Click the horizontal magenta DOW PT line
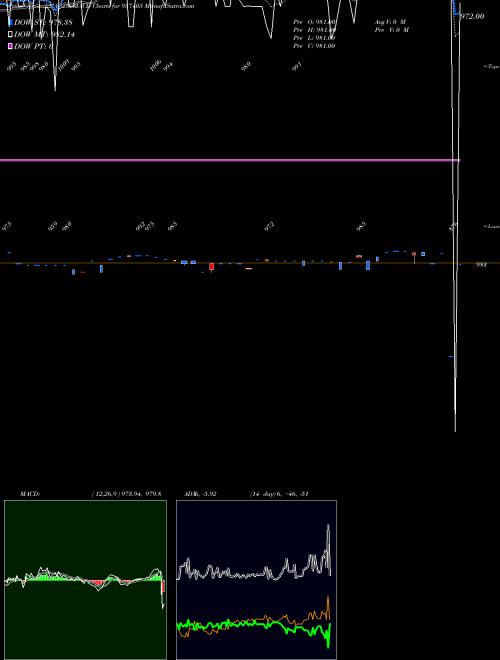 [x=230, y=160]
